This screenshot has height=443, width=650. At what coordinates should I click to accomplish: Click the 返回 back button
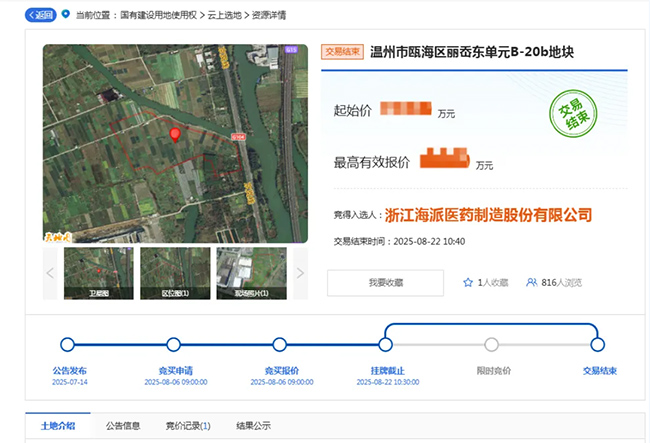[41, 15]
